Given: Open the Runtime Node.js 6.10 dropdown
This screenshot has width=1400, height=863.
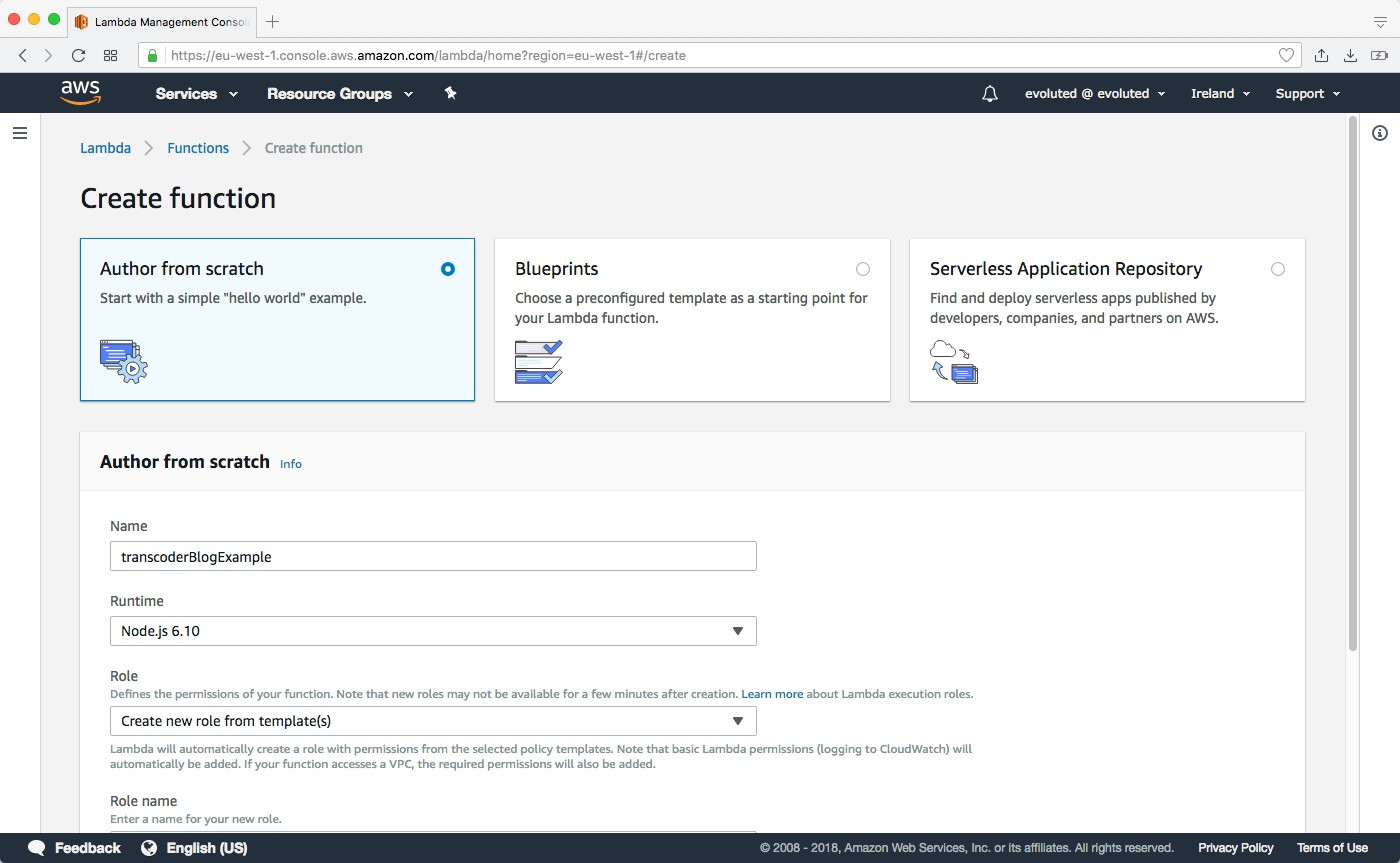Looking at the screenshot, I should (x=432, y=631).
